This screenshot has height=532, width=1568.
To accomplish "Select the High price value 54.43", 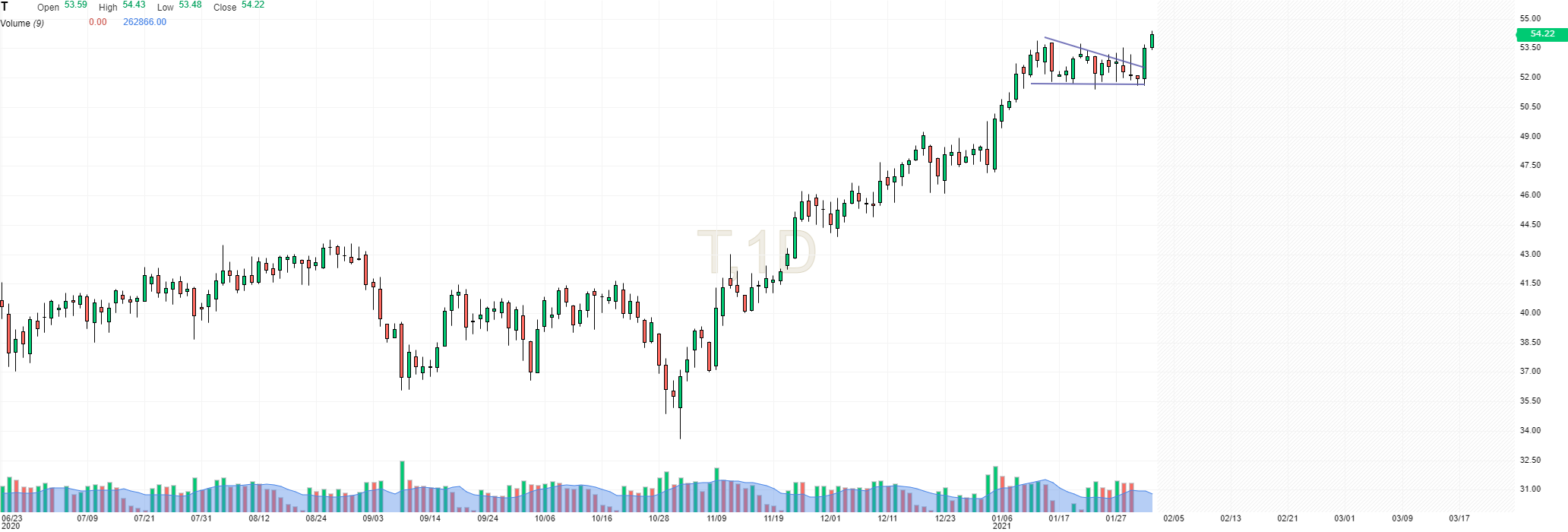I will 134,5.
